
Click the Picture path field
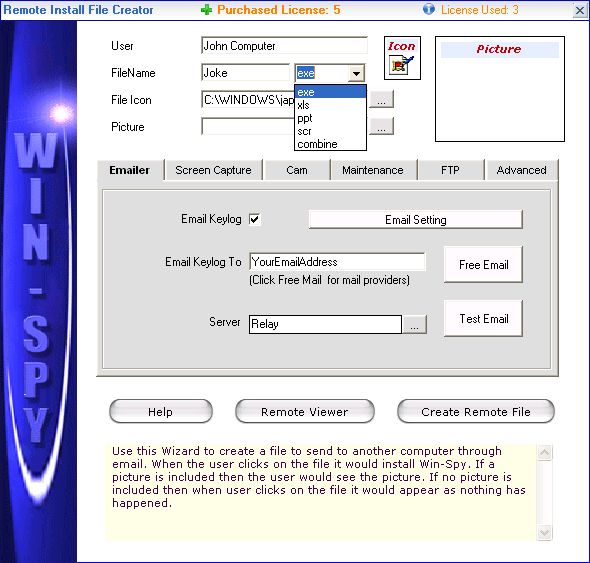(248, 126)
